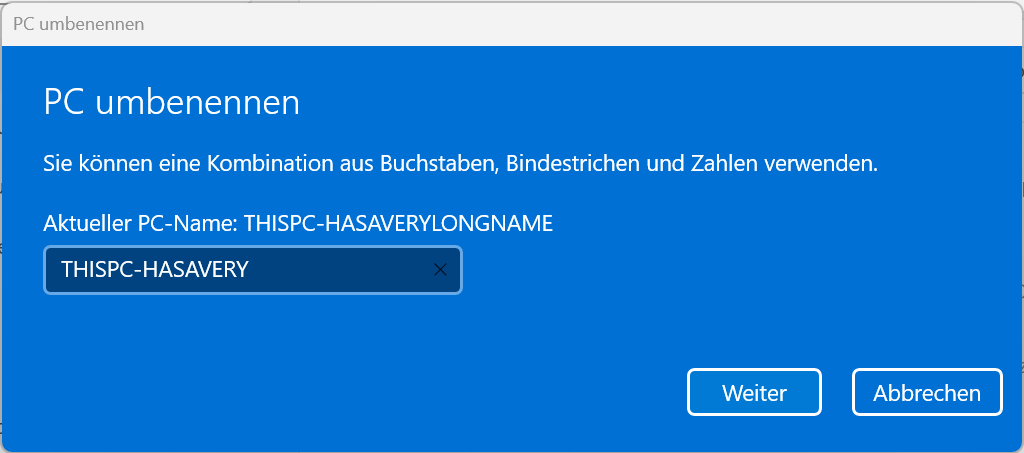Viewport: 1024px width, 453px height.
Task: Cancel renaming with Abbrechen button
Action: 927,392
